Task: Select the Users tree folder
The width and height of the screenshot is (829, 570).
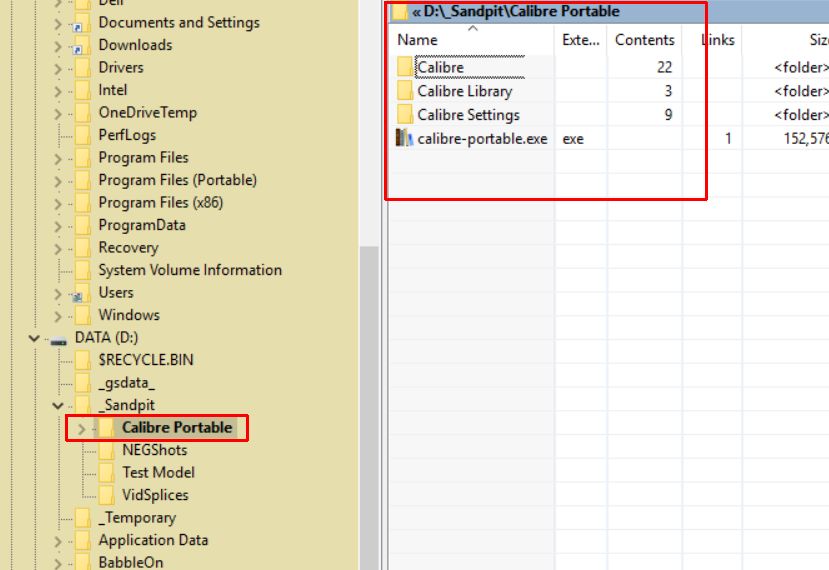Action: coord(116,292)
